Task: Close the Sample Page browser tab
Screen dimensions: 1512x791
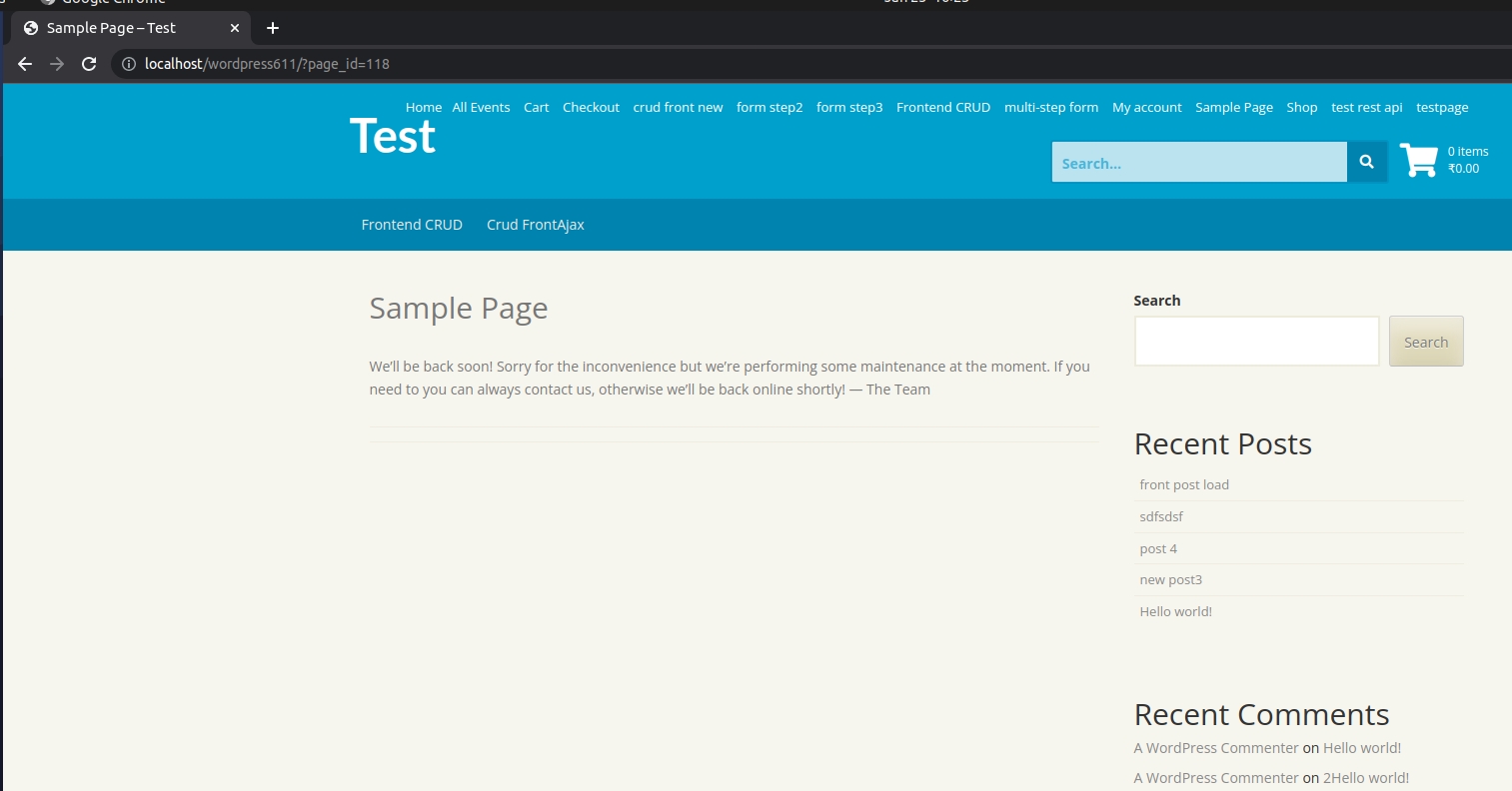Action: (235, 28)
